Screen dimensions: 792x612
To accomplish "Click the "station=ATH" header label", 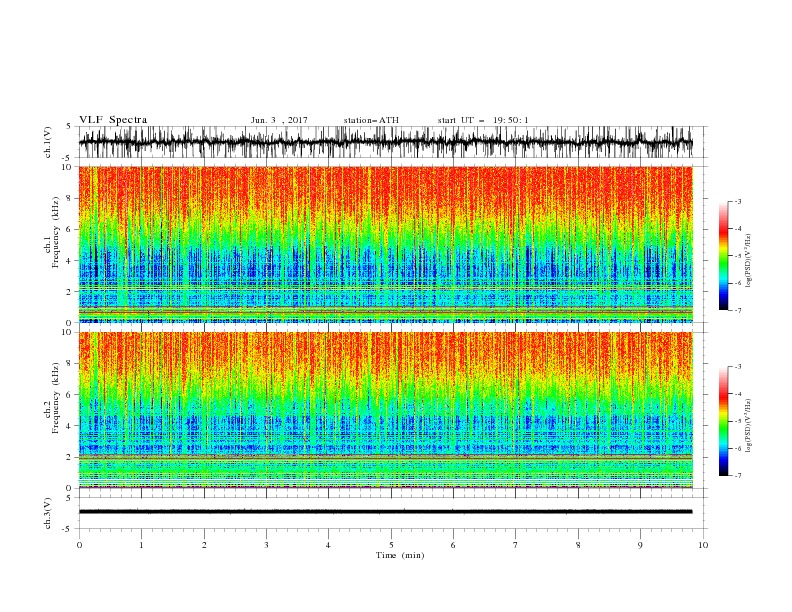I will [x=371, y=120].
